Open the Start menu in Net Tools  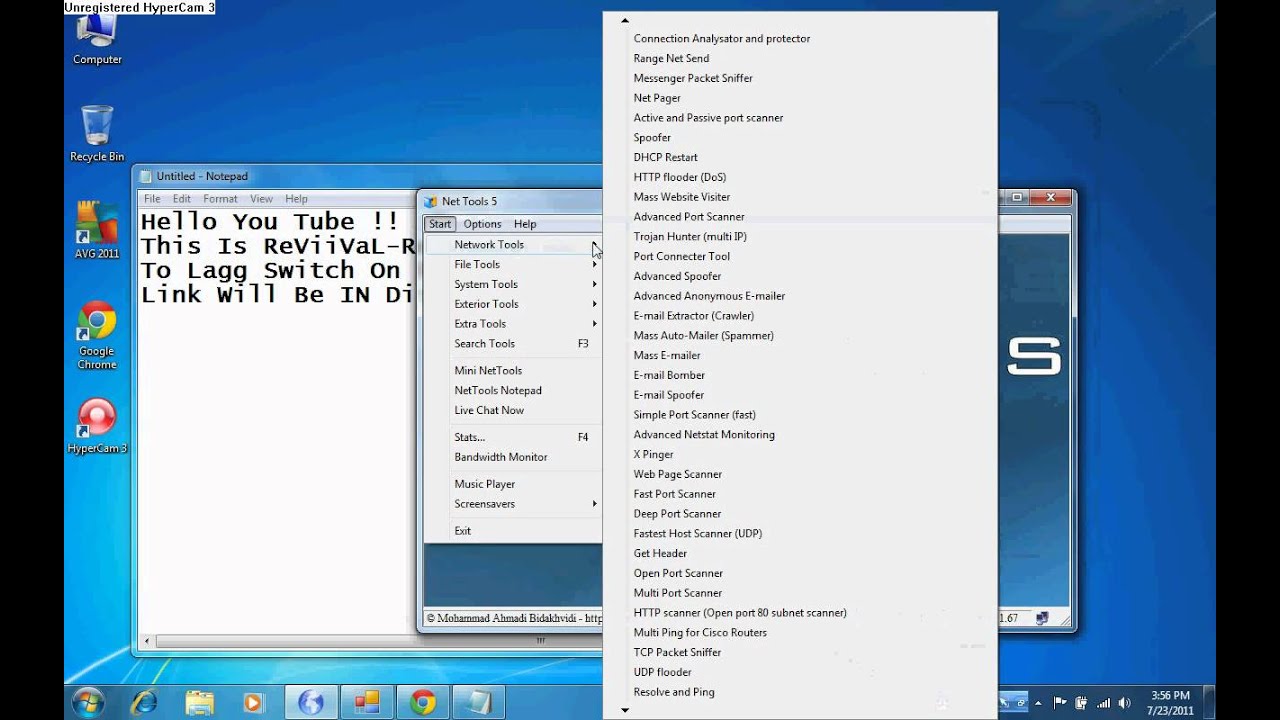440,224
